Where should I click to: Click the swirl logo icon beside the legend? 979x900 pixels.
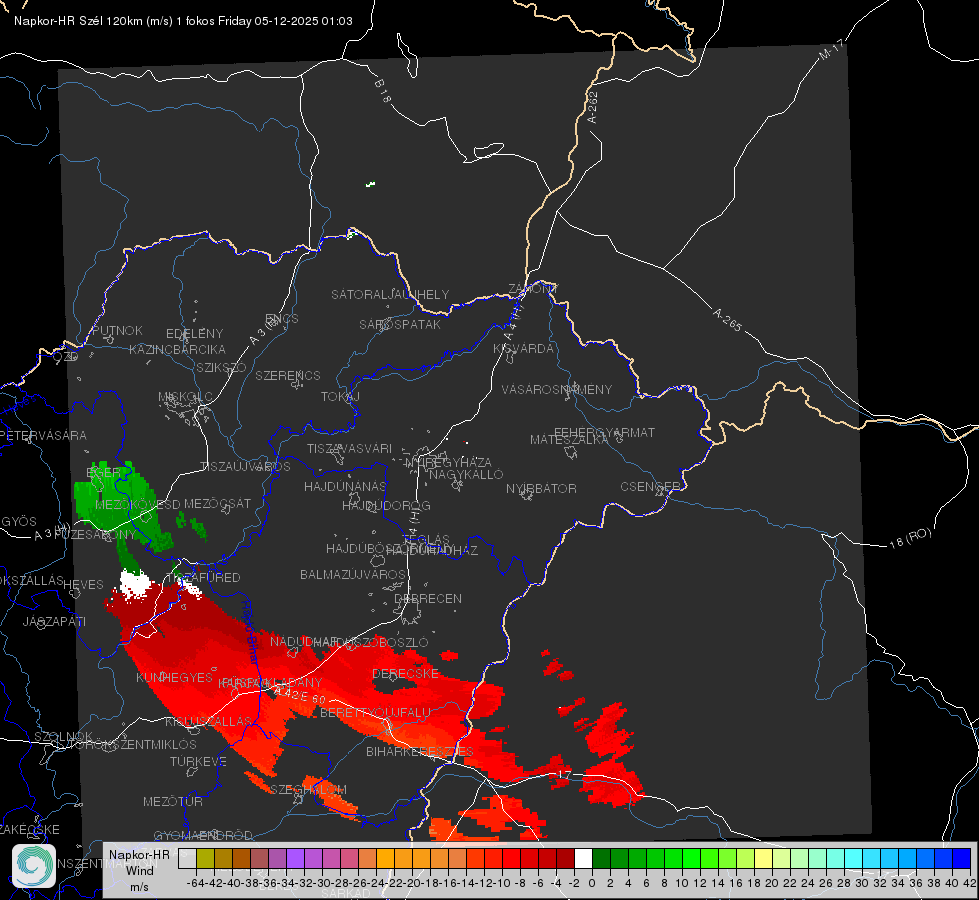pos(33,866)
